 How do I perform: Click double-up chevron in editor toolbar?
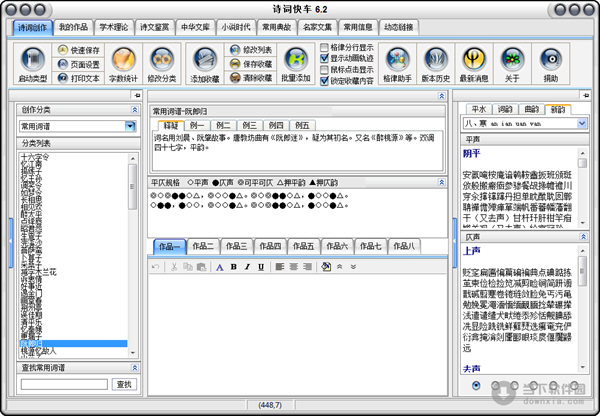tap(339, 267)
